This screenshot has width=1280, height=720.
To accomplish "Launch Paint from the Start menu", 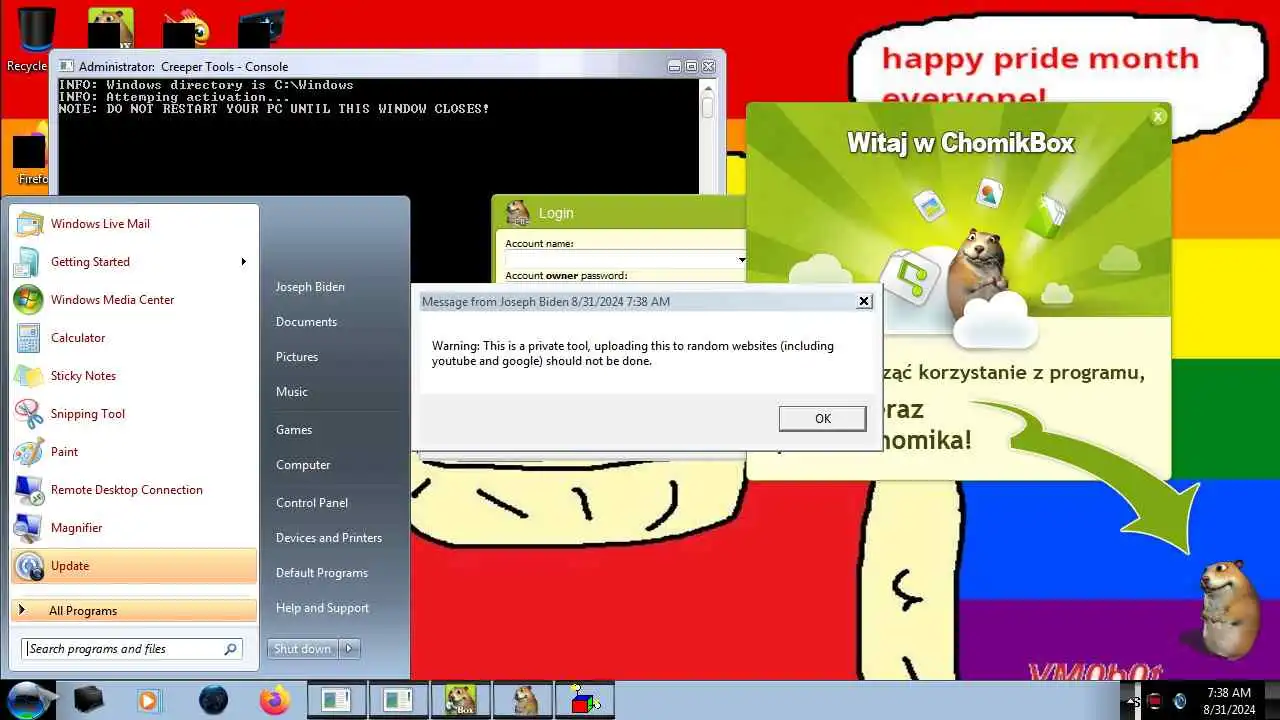I will coord(134,452).
